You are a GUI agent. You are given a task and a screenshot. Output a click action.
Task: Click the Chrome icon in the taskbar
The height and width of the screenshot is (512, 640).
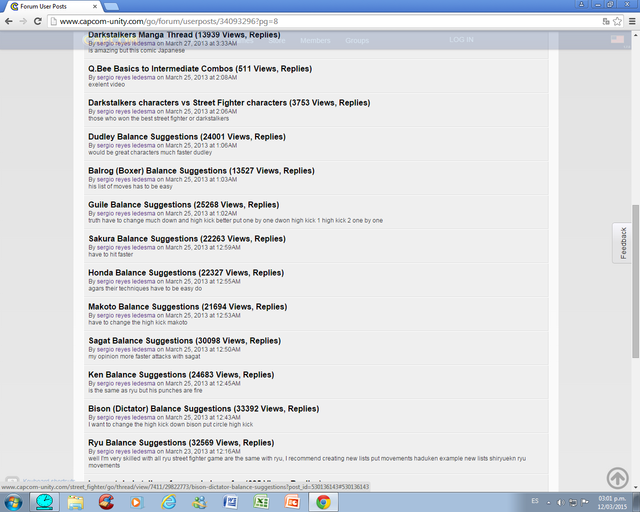323,502
